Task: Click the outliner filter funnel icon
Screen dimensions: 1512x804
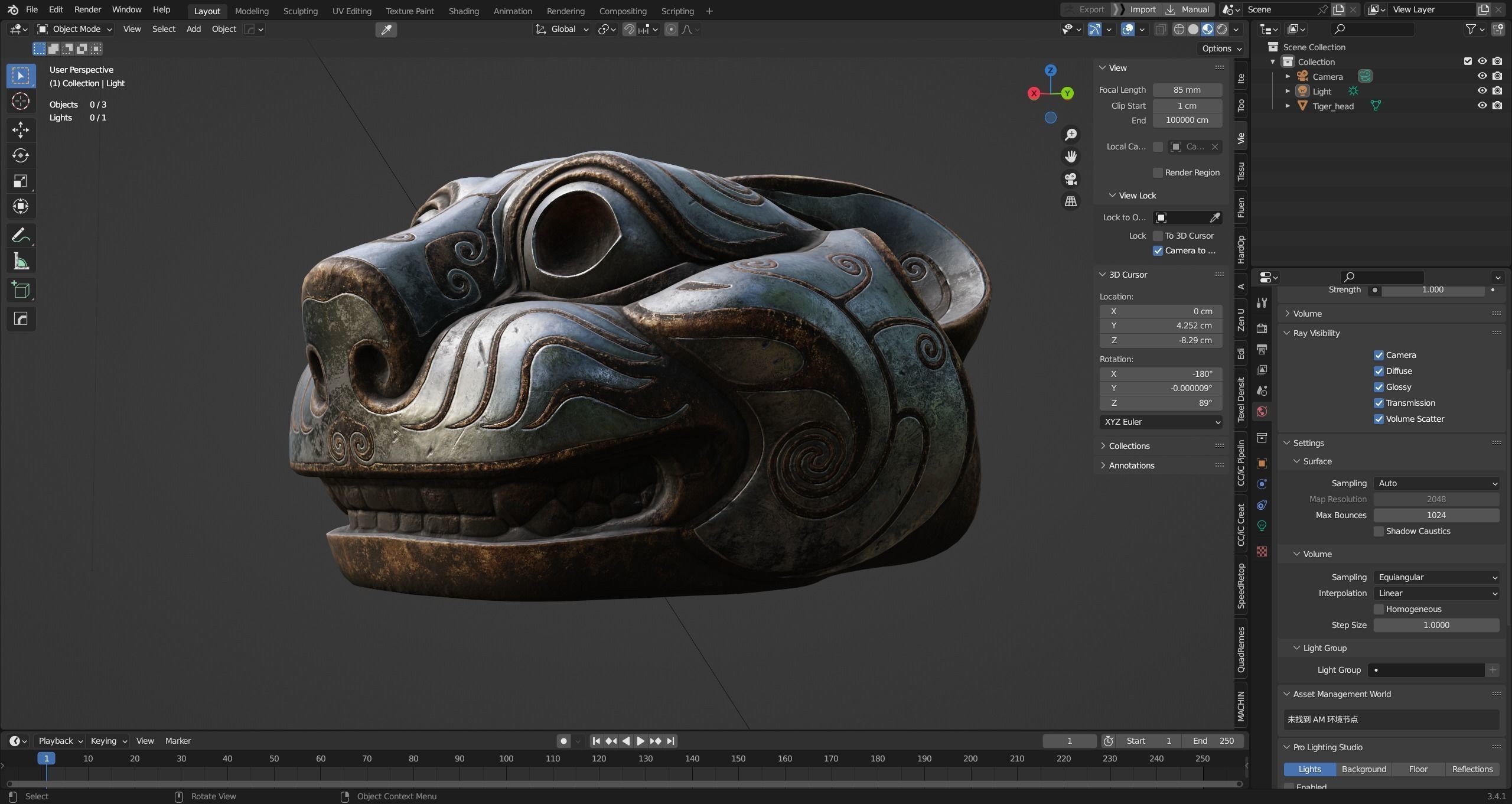Action: point(1471,29)
